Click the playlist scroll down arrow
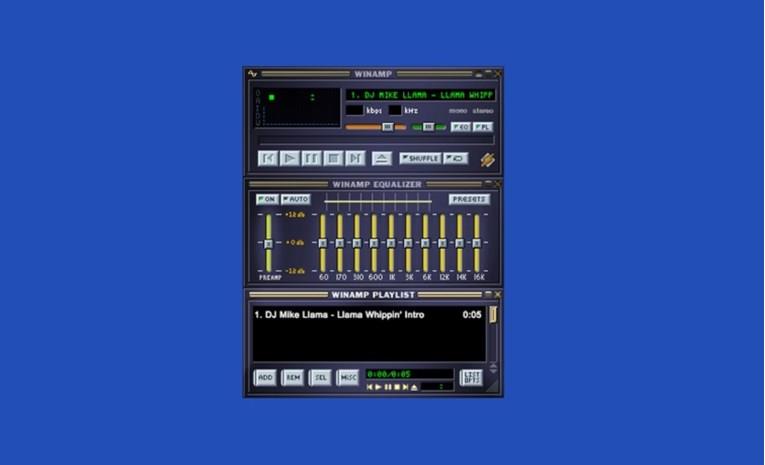765x465 pixels. point(493,370)
